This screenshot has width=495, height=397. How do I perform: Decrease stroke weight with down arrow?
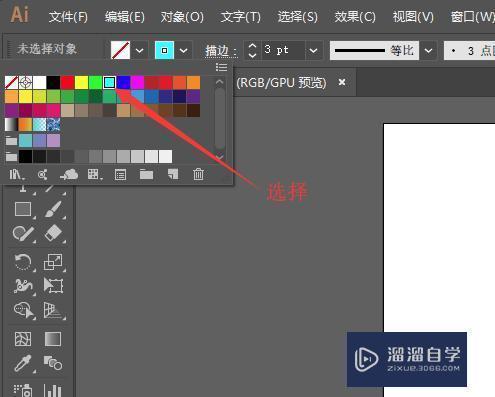click(253, 55)
